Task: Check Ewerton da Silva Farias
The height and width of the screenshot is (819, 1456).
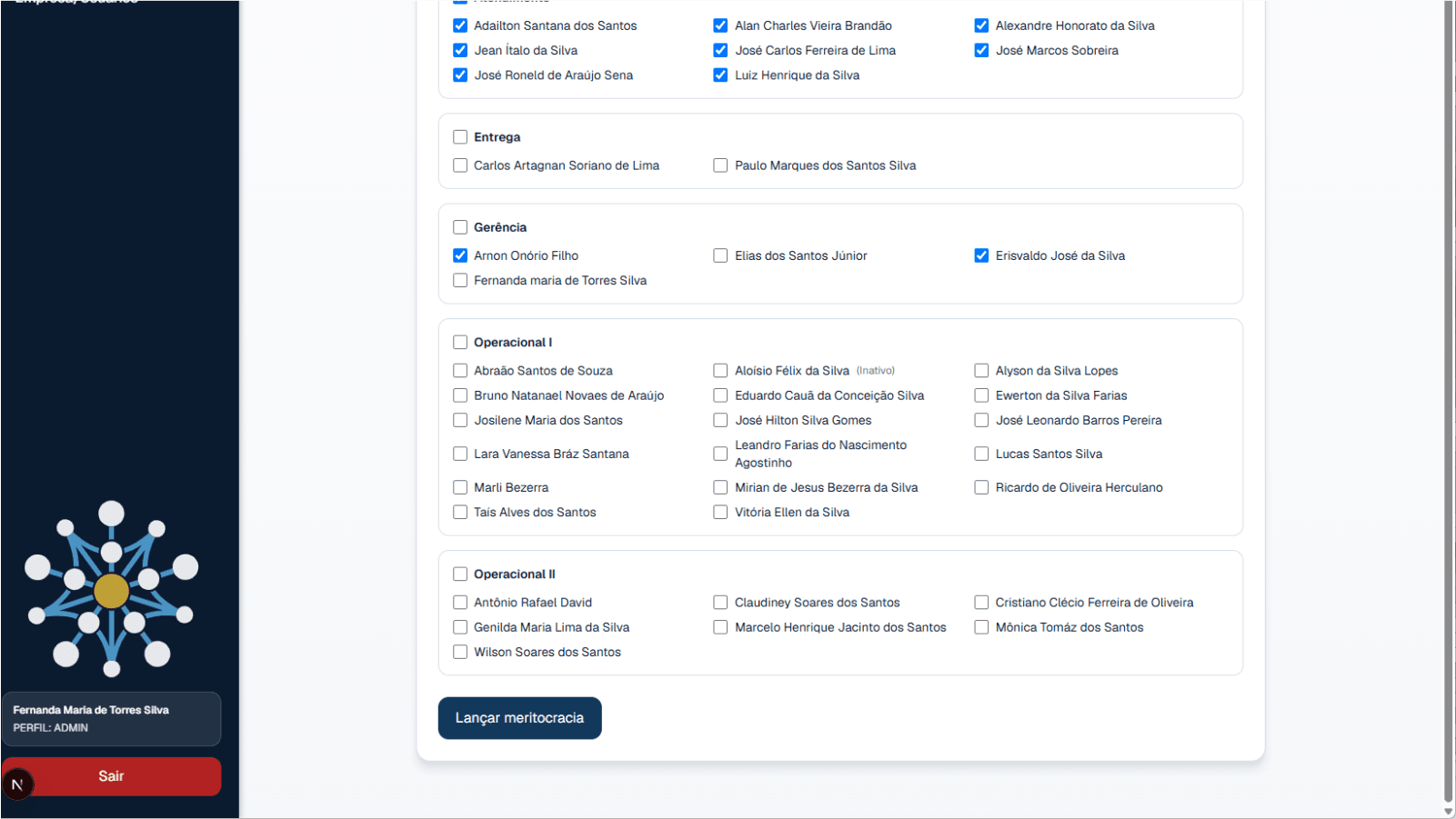Action: coord(981,395)
